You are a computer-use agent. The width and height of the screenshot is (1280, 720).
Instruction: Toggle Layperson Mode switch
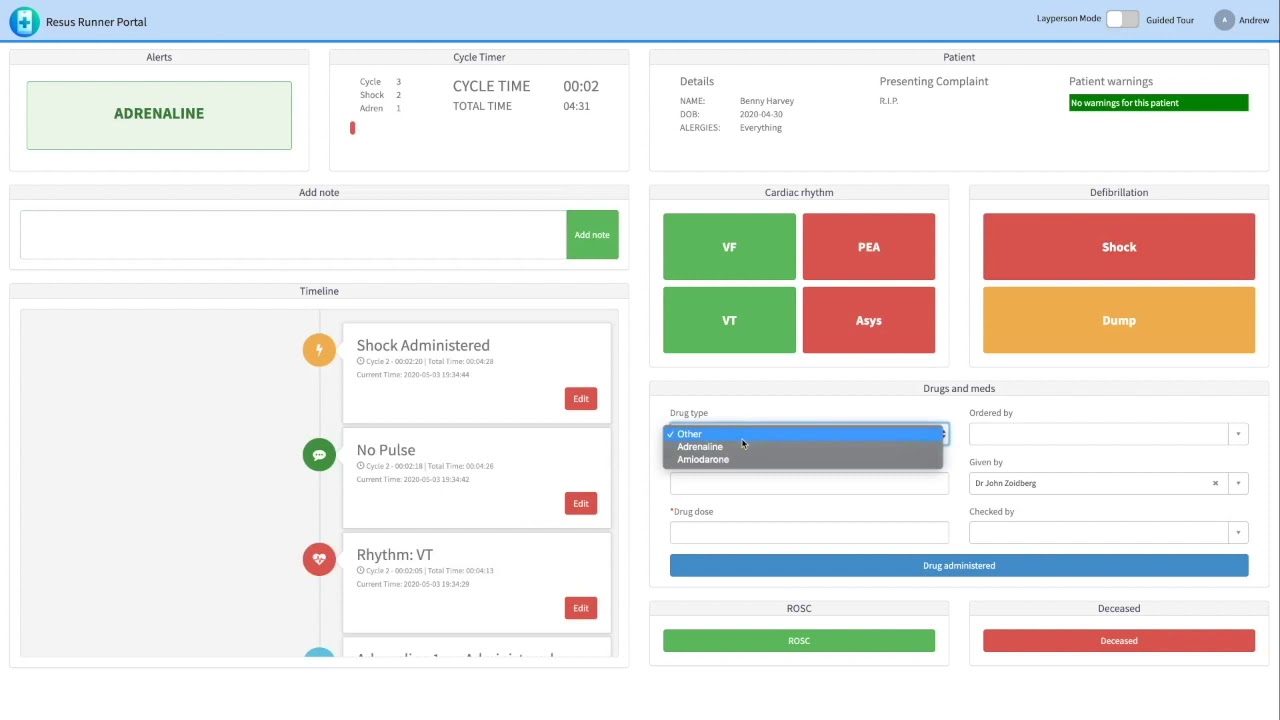[1122, 19]
